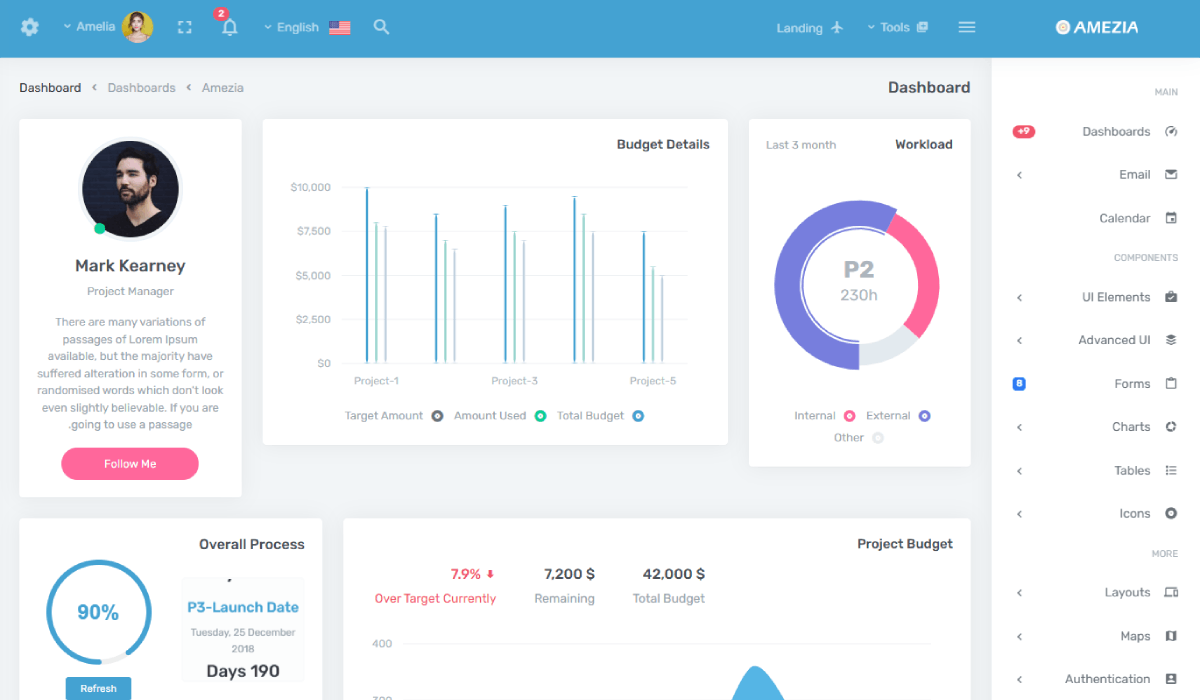Toggle the Target Amount legend marker
This screenshot has height=700, width=1200.
click(437, 416)
